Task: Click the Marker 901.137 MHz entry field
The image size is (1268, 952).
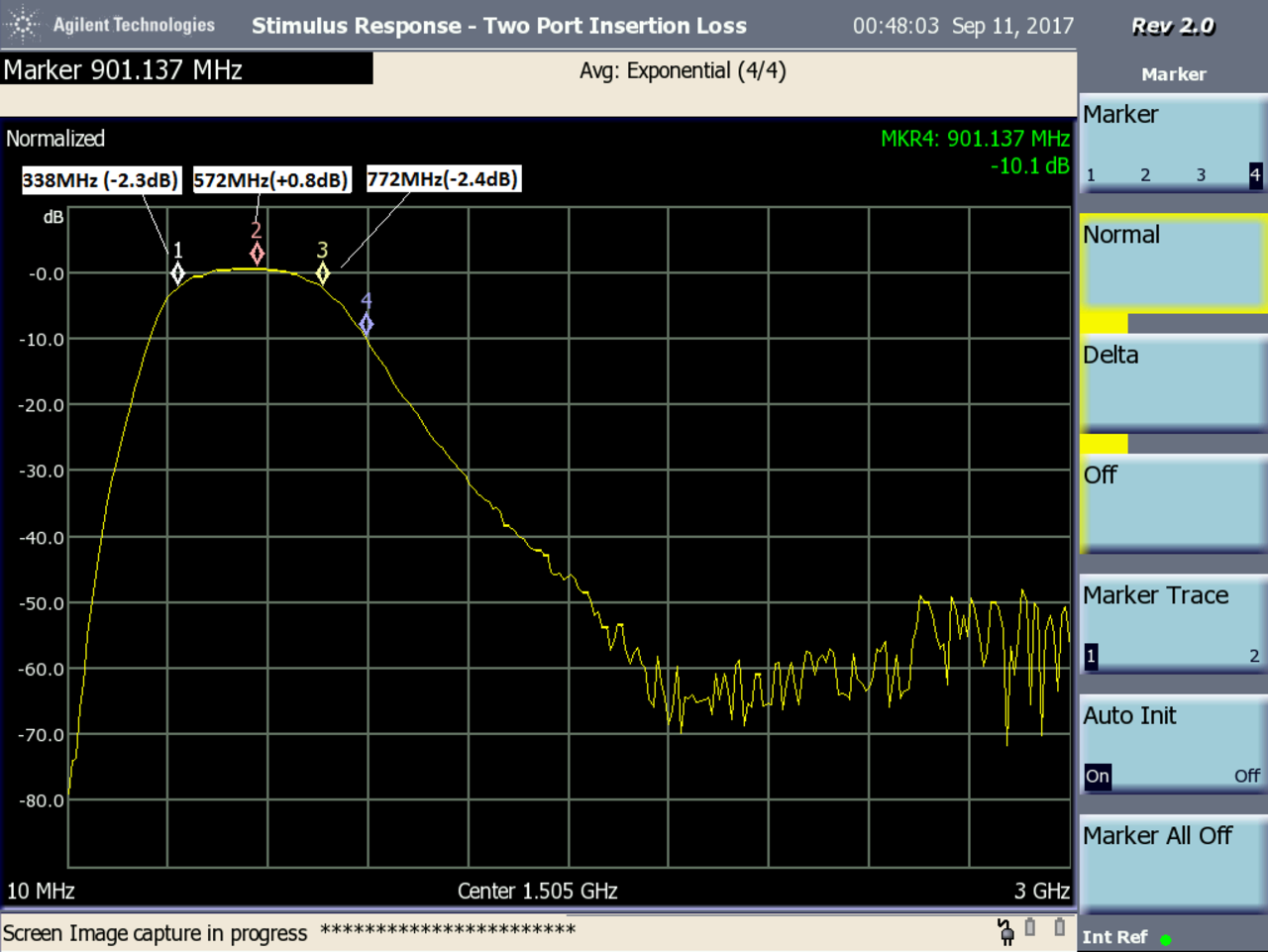Action: (x=186, y=69)
